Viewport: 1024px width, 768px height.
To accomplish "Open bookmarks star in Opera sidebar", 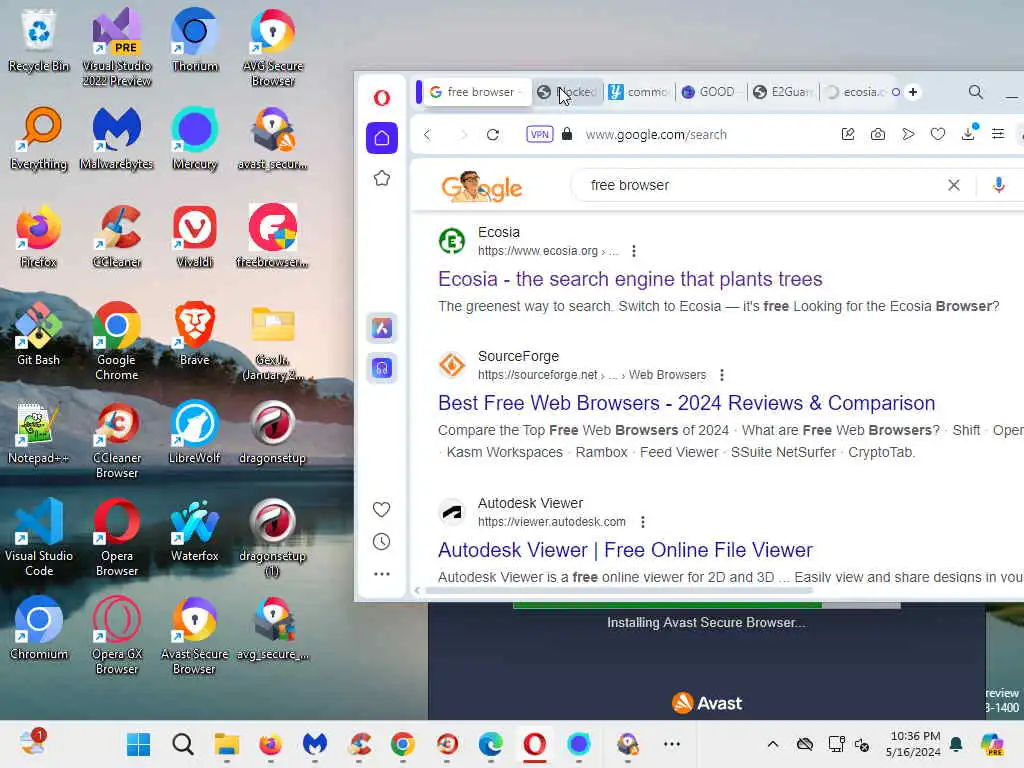I will coord(382,178).
